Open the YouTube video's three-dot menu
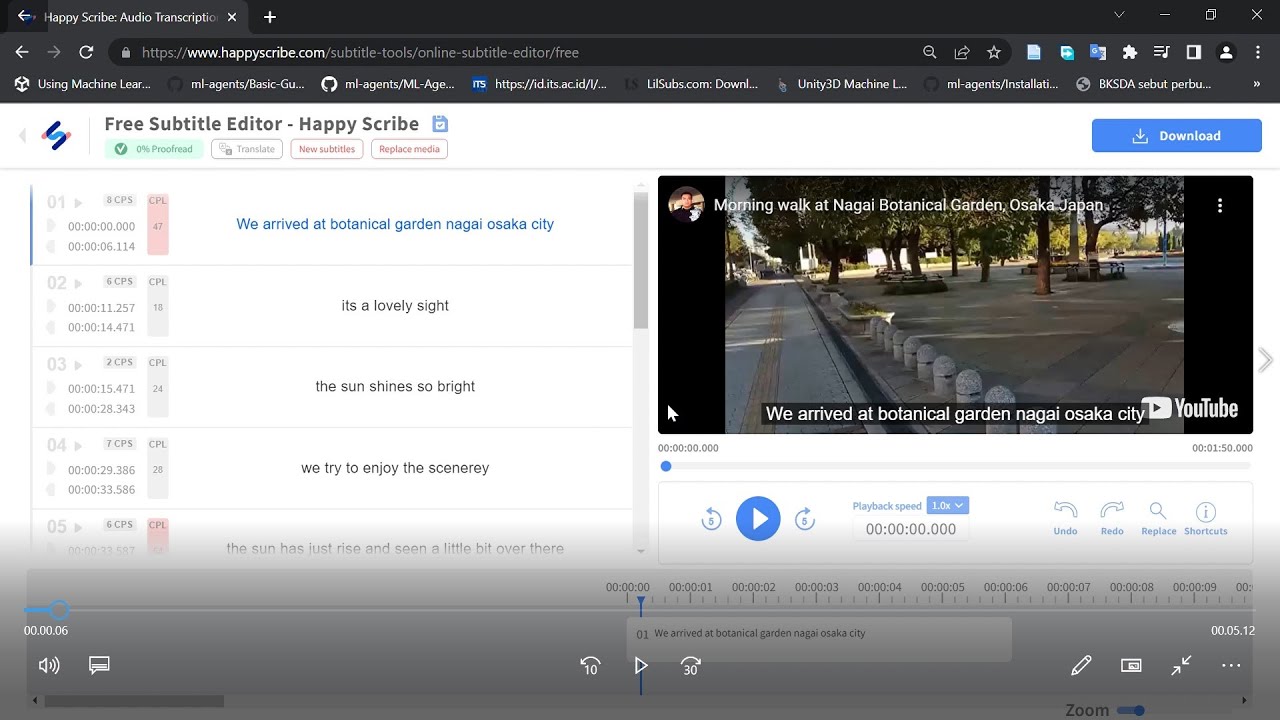Image resolution: width=1280 pixels, height=720 pixels. [1220, 205]
